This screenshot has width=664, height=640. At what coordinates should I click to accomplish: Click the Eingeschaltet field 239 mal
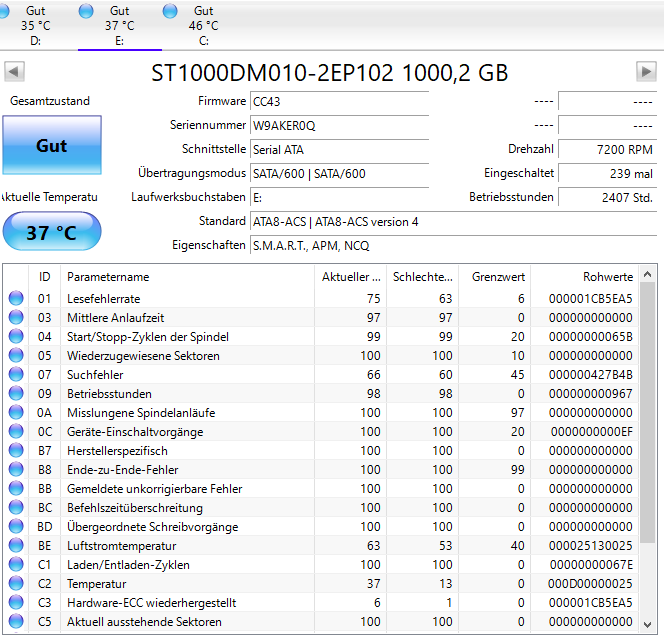pos(608,174)
